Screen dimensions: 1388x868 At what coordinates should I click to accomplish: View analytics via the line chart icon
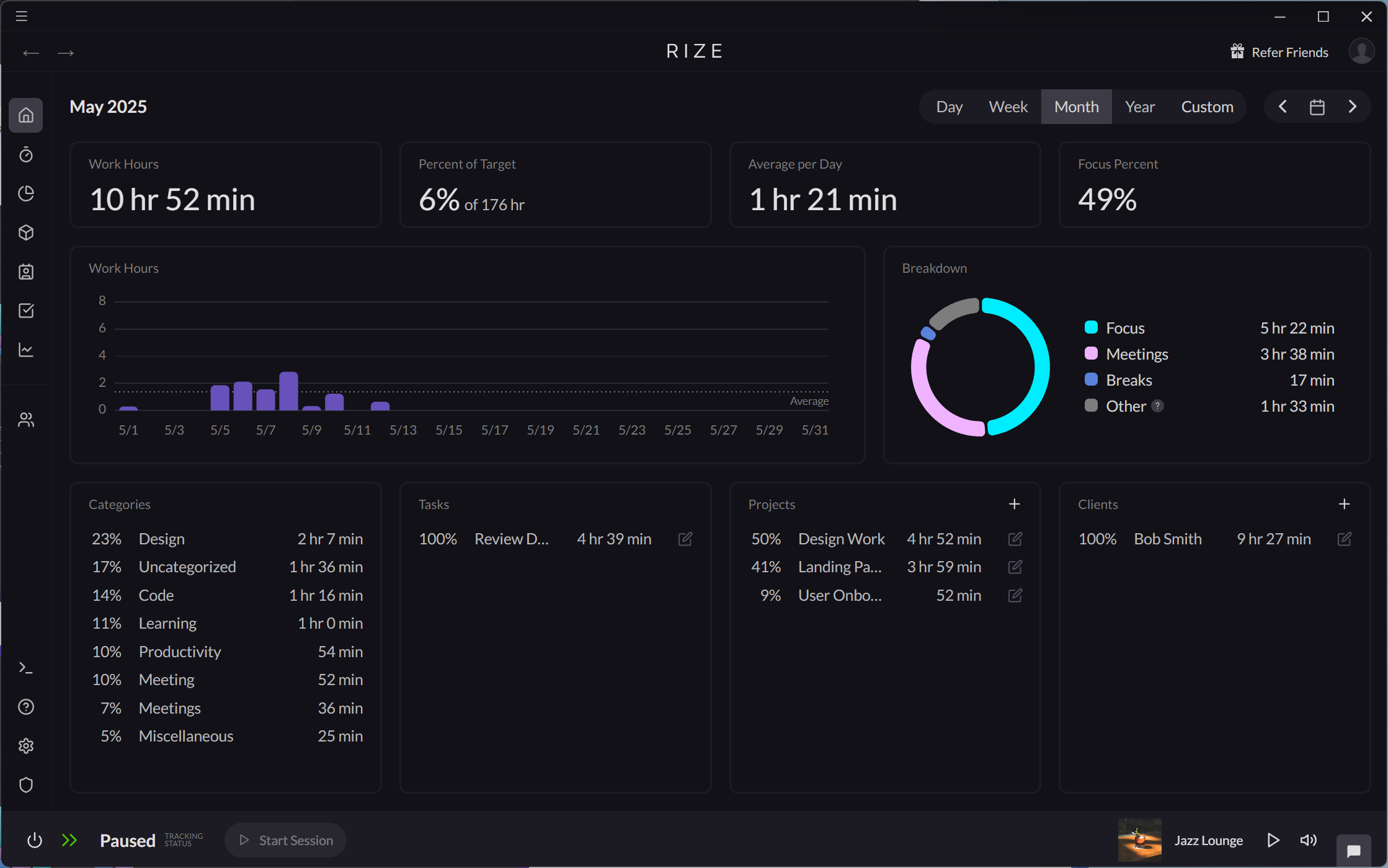pyautogui.click(x=26, y=349)
